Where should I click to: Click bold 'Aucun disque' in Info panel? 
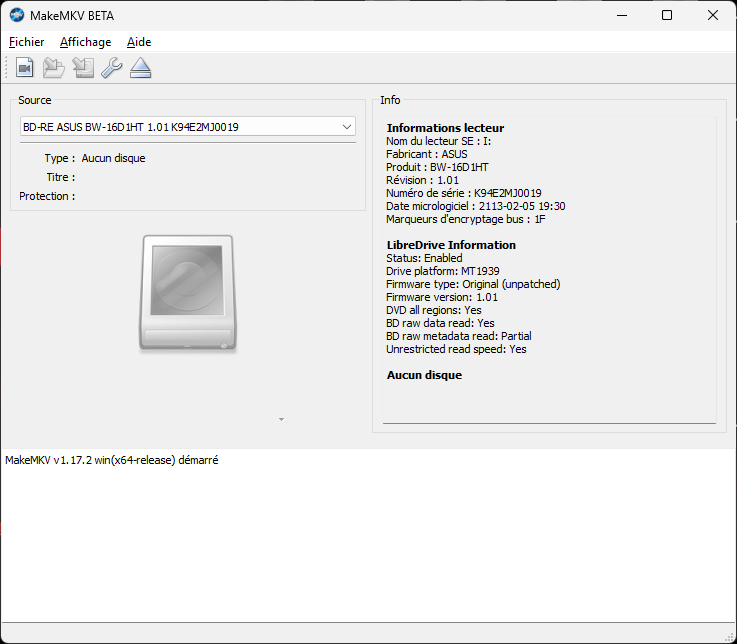tap(424, 375)
